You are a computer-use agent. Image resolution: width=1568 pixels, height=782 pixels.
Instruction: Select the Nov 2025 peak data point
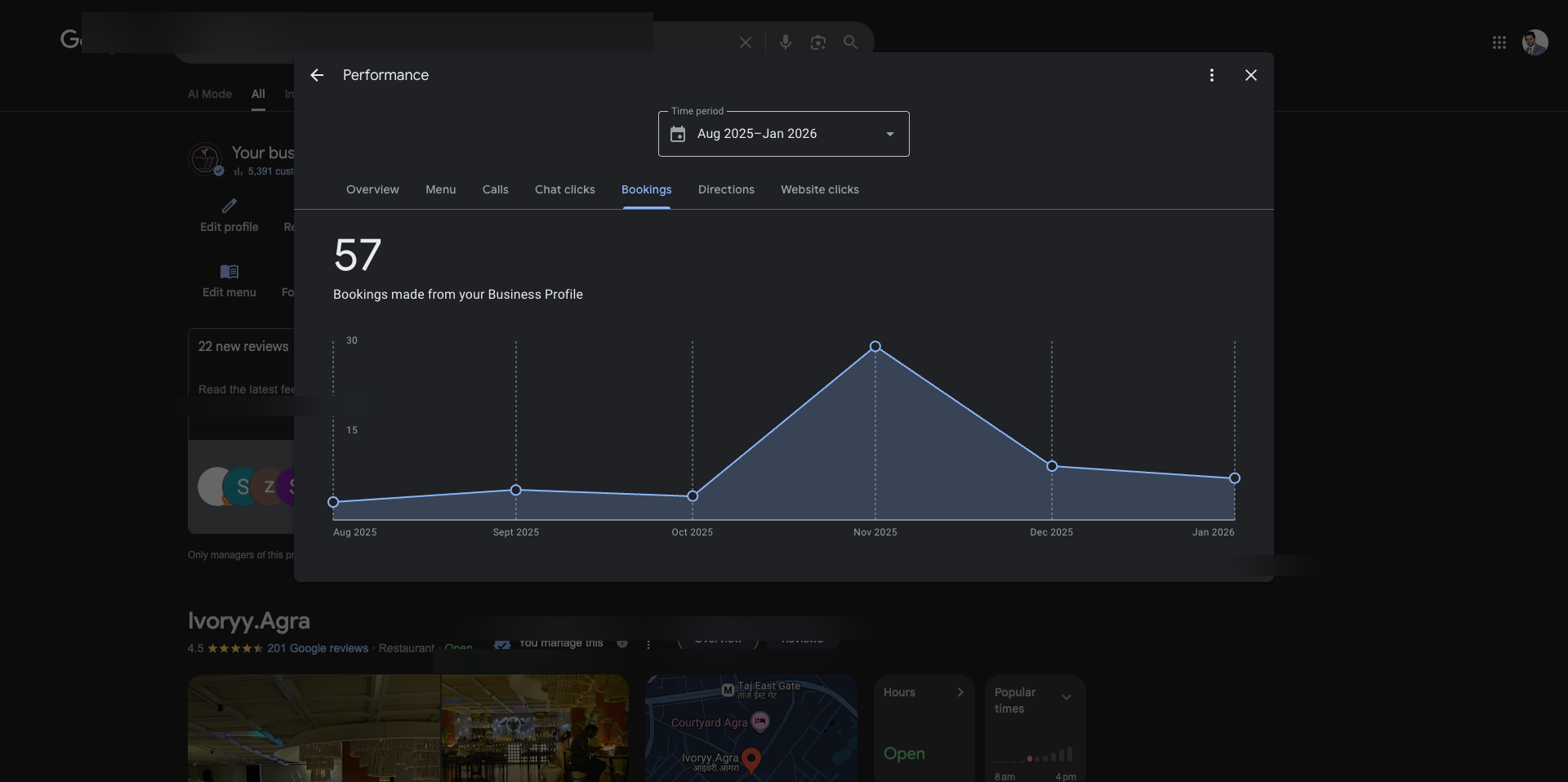tap(875, 346)
